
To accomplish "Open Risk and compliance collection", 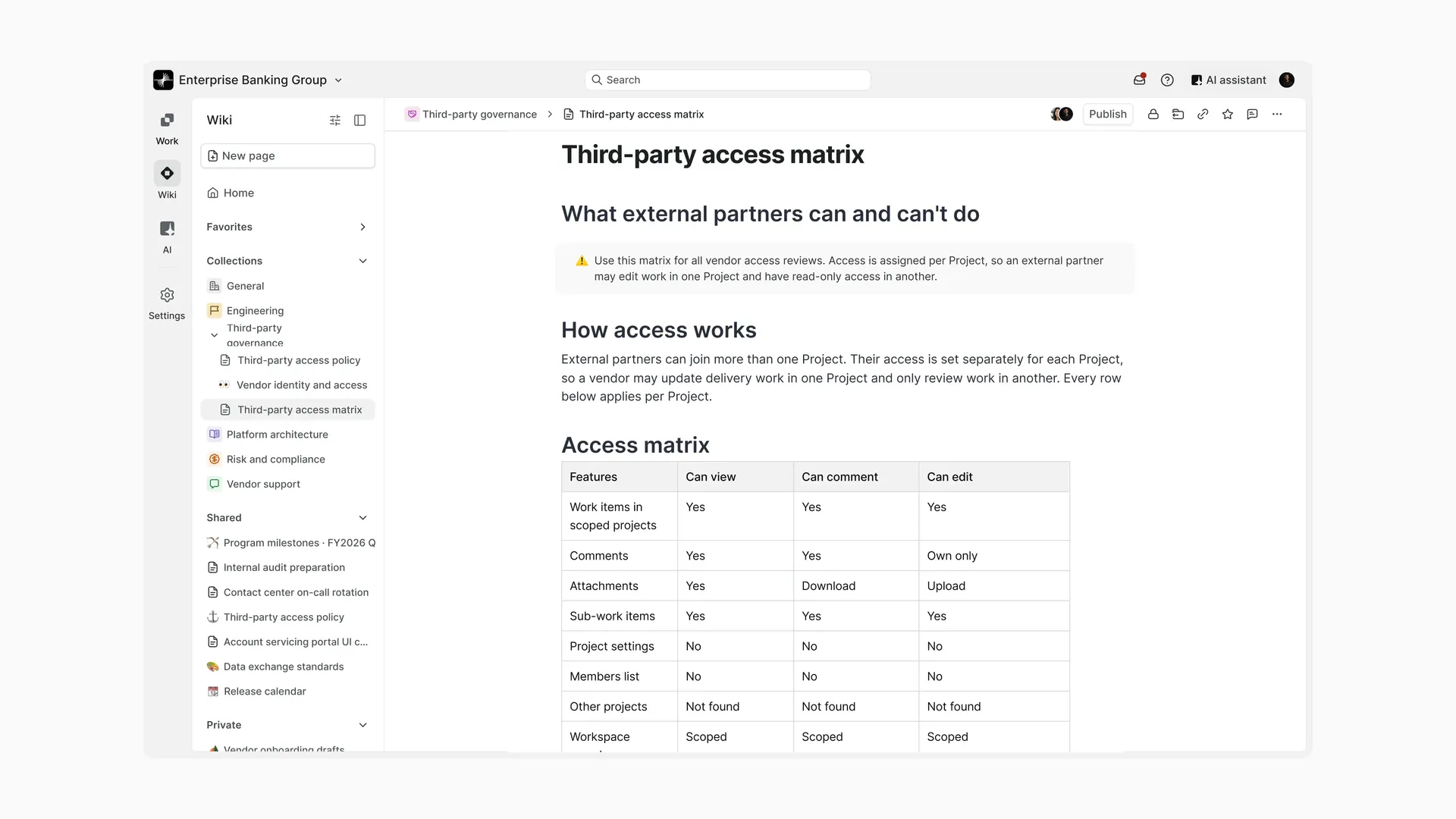I will [287, 460].
